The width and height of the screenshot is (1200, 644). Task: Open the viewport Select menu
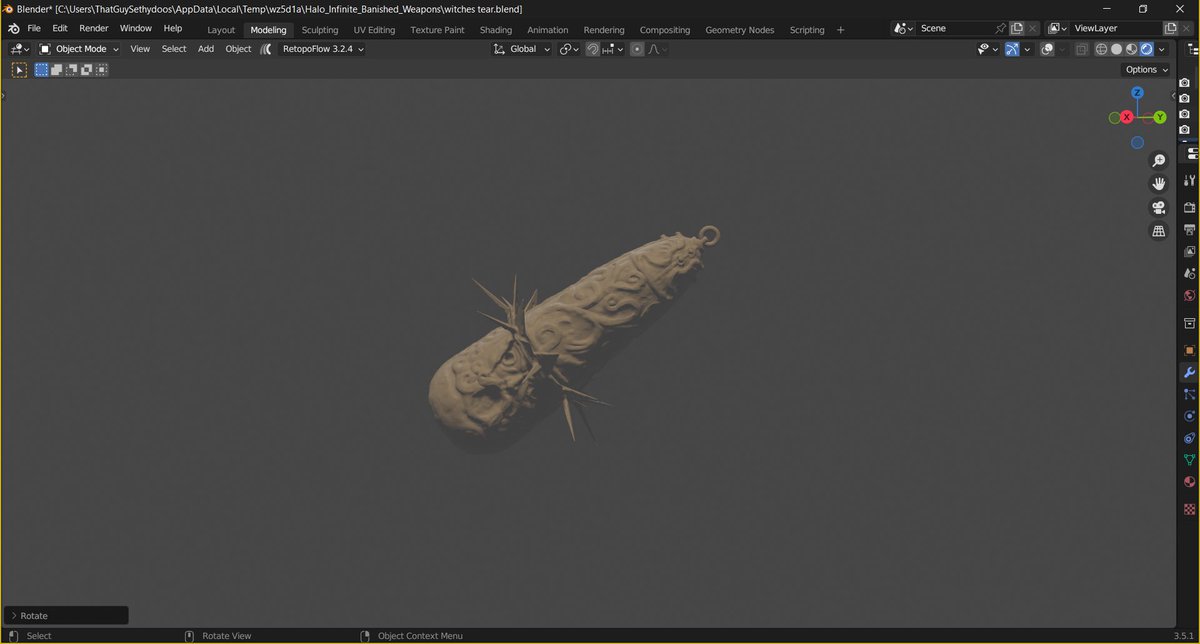pyautogui.click(x=174, y=48)
